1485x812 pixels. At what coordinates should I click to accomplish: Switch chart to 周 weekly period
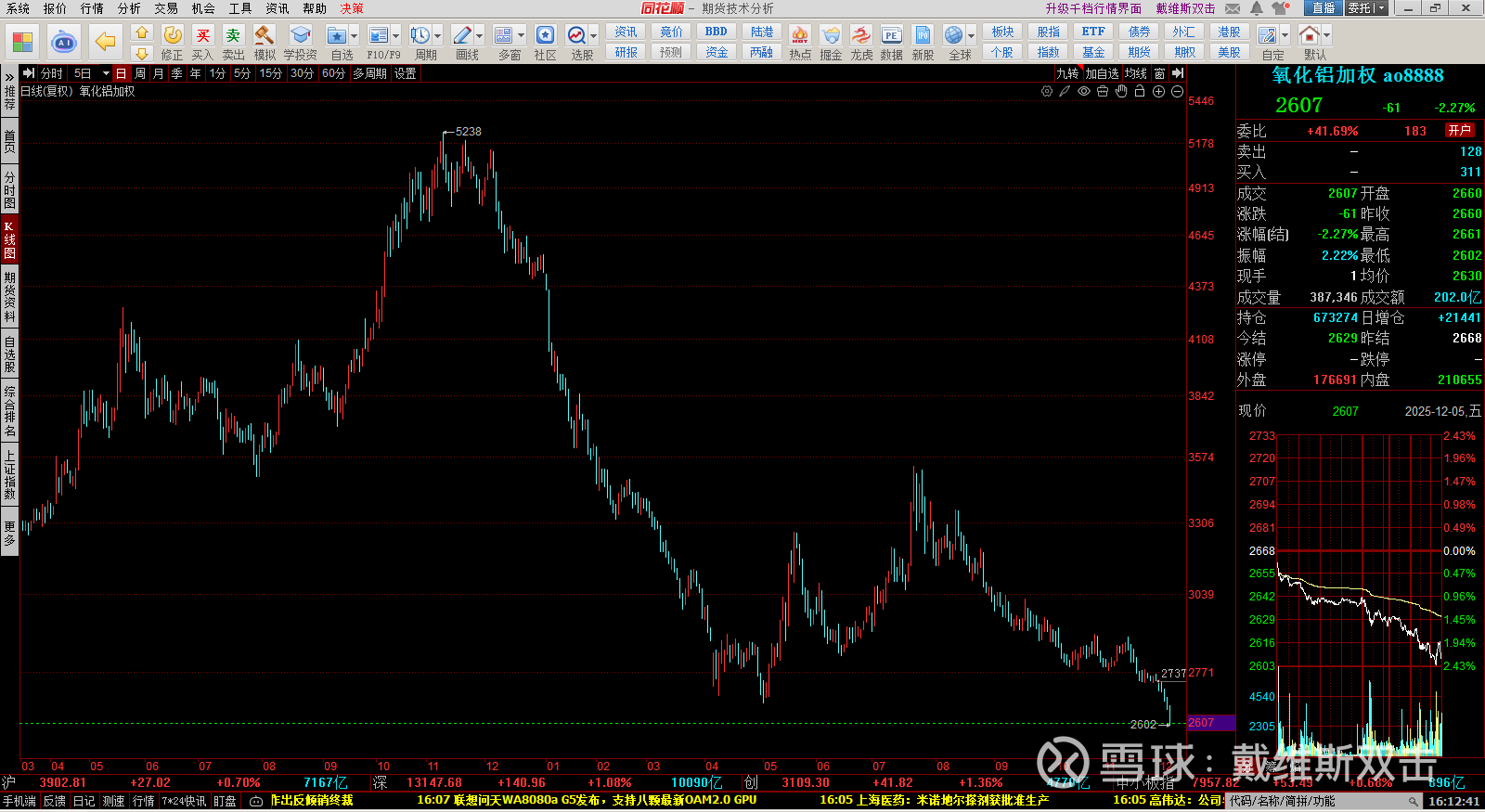coord(140,73)
